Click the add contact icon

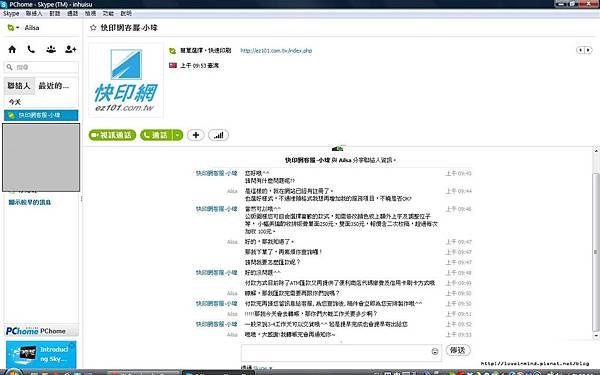(70, 49)
